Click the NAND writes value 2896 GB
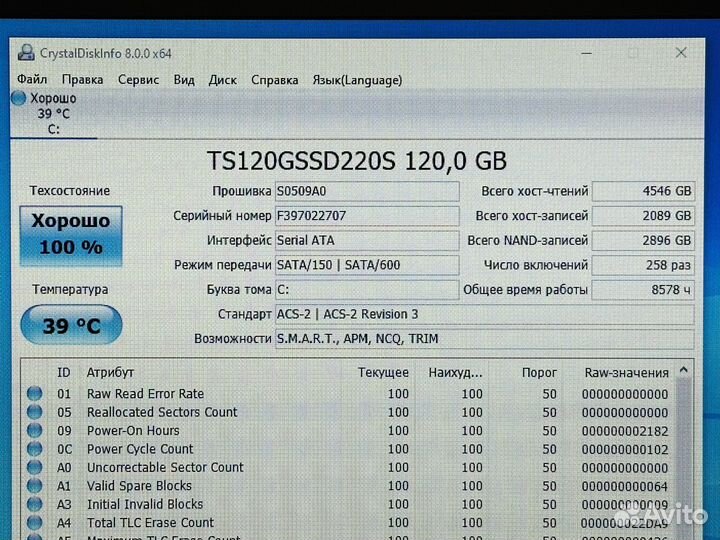720x540 pixels. coord(643,241)
